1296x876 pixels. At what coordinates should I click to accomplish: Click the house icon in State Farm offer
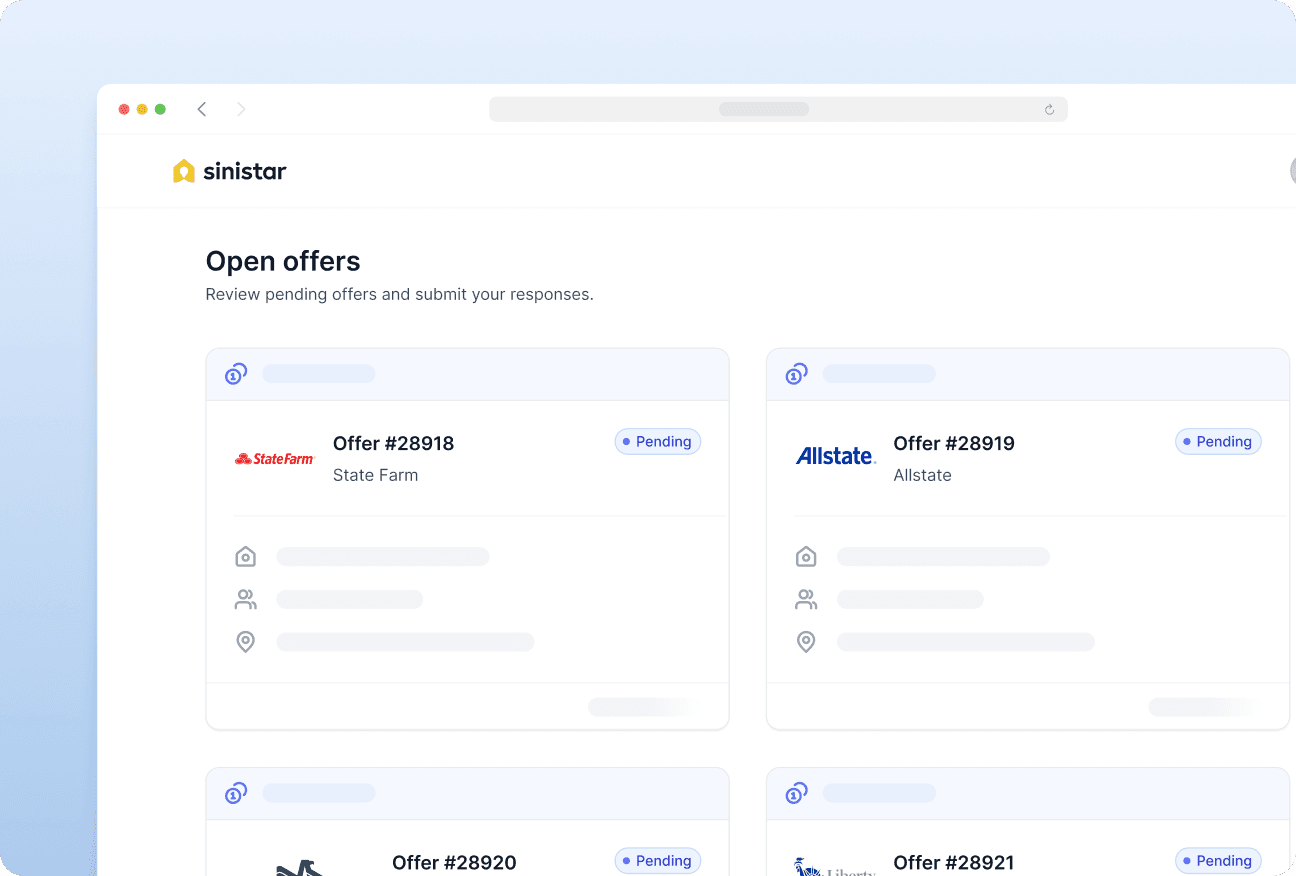coord(245,557)
